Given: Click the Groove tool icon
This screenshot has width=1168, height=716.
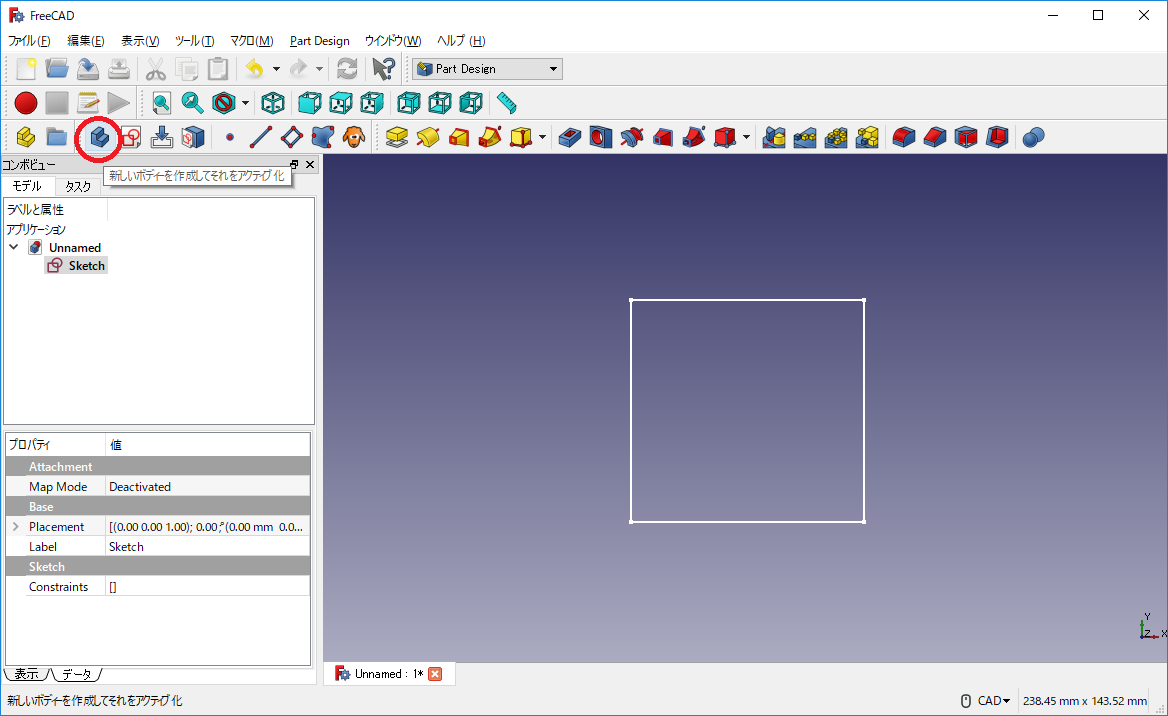Looking at the screenshot, I should [632, 137].
